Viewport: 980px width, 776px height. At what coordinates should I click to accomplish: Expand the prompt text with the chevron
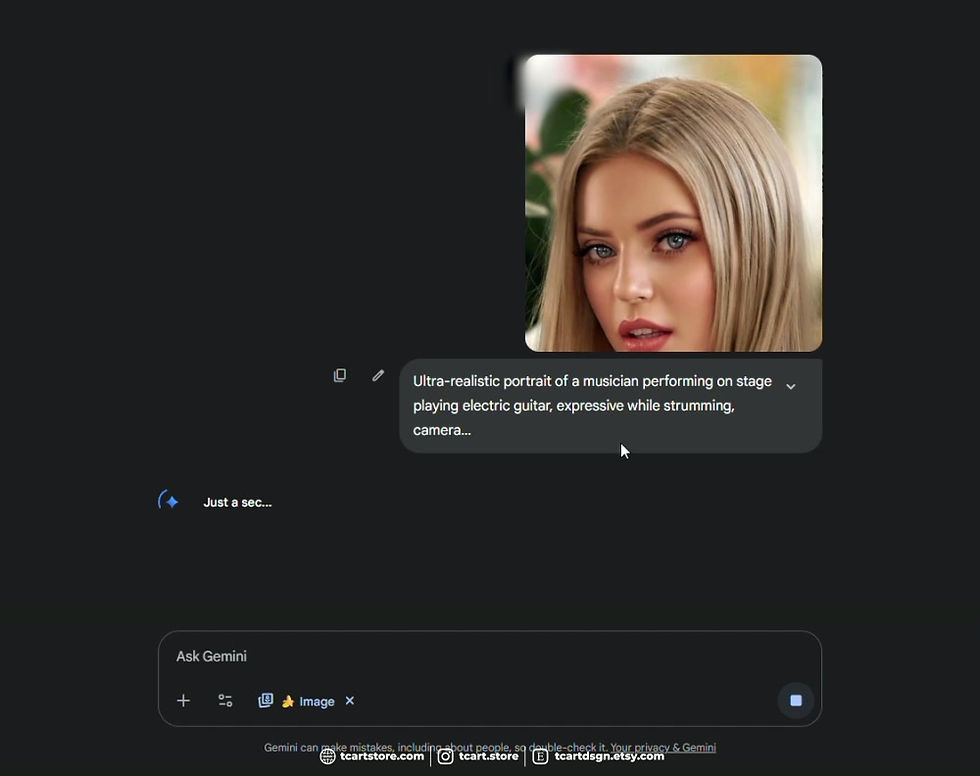point(791,386)
